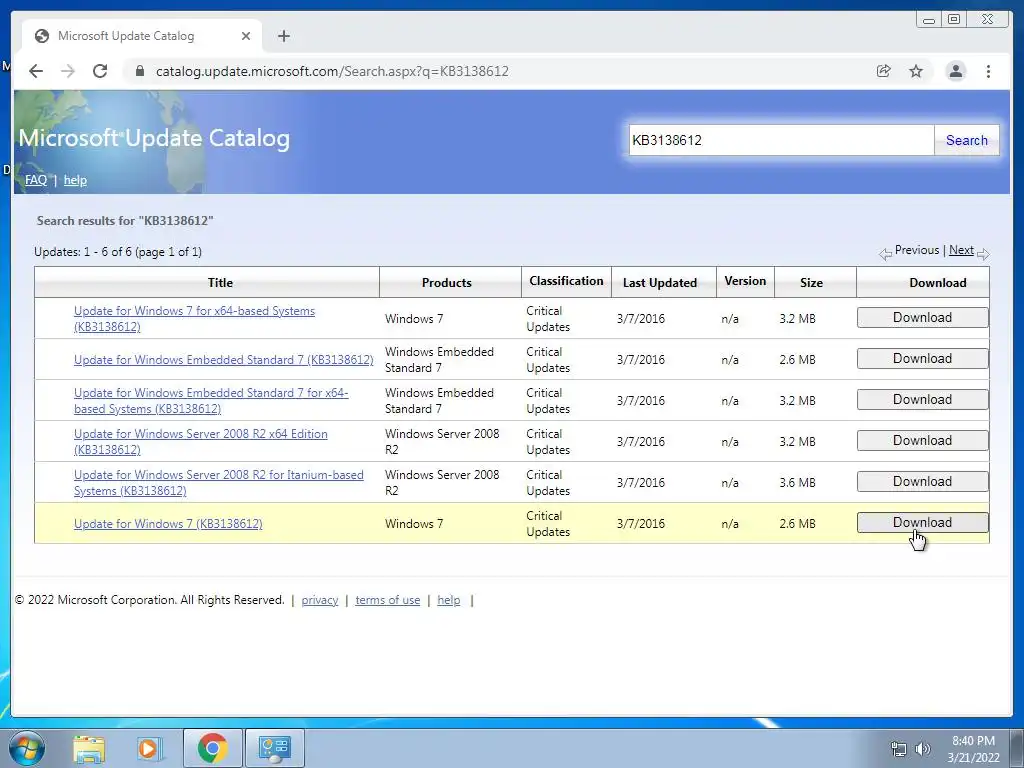Go to the Next results page
The height and width of the screenshot is (768, 1024).
961,250
